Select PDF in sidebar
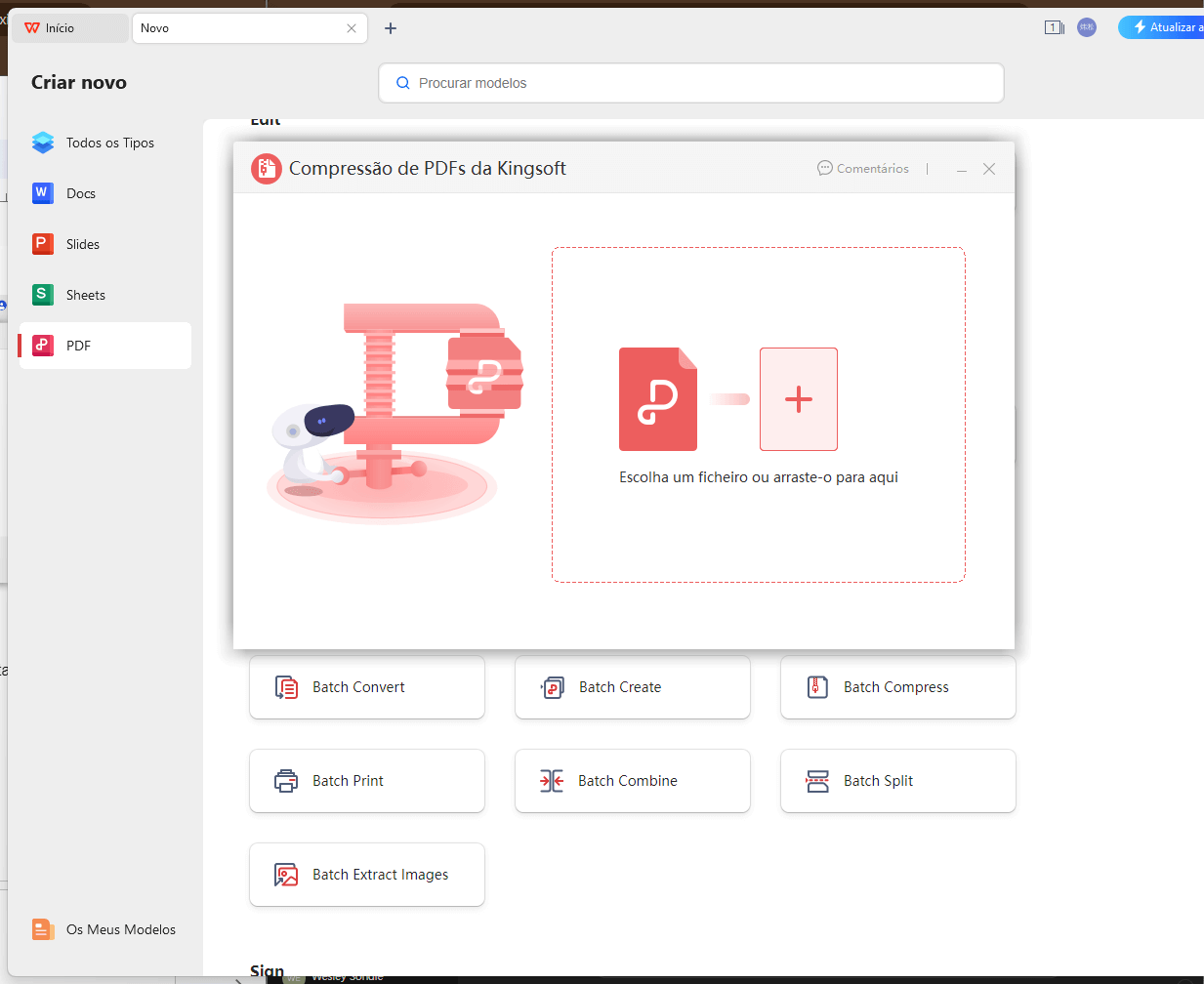 click(105, 346)
